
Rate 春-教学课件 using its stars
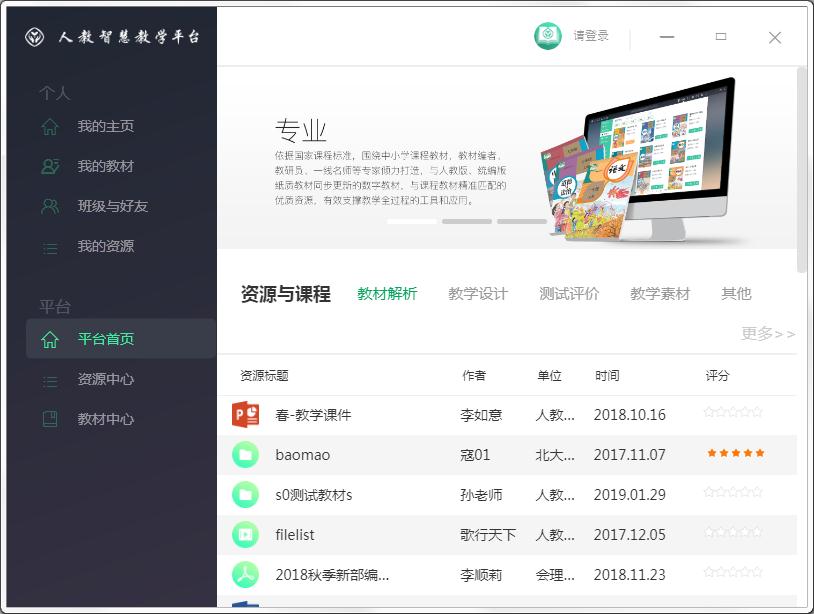(733, 413)
